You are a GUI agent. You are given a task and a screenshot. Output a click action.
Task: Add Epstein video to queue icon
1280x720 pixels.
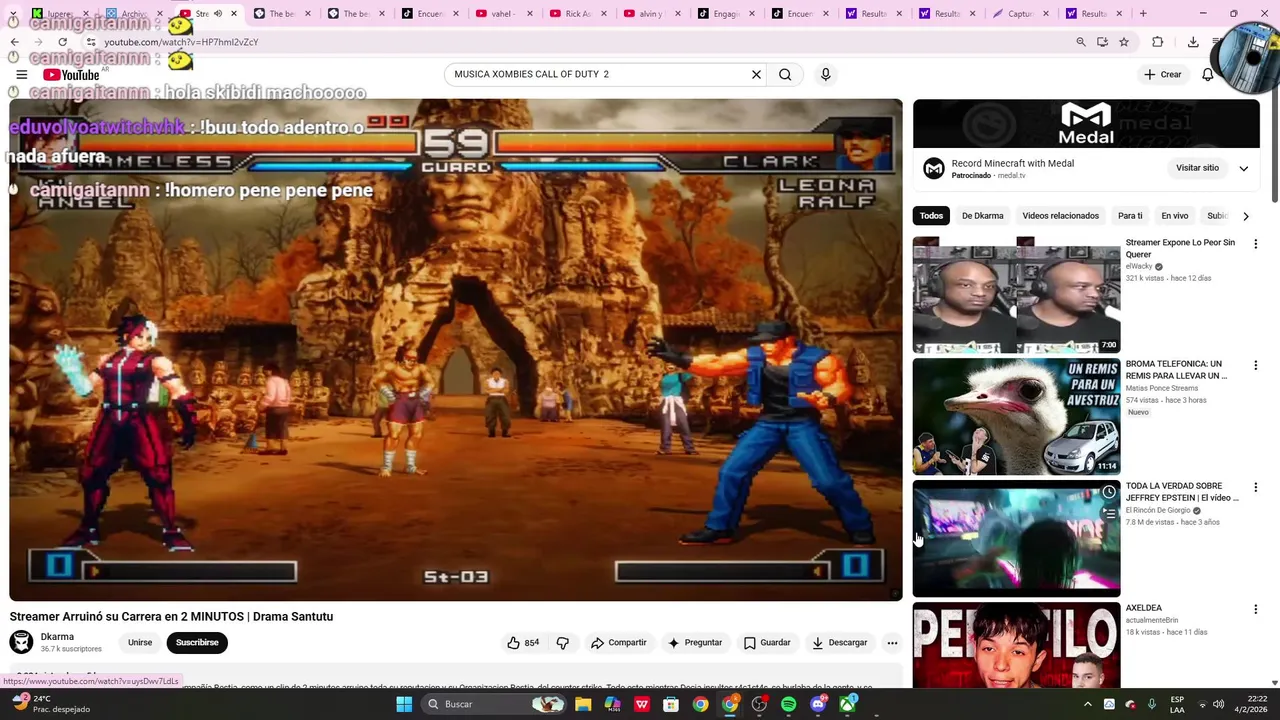point(1108,513)
